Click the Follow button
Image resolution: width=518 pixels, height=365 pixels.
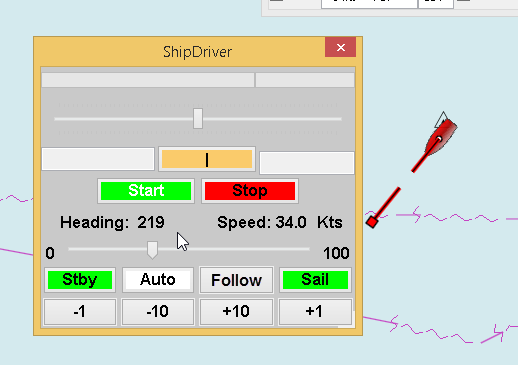coord(236,280)
